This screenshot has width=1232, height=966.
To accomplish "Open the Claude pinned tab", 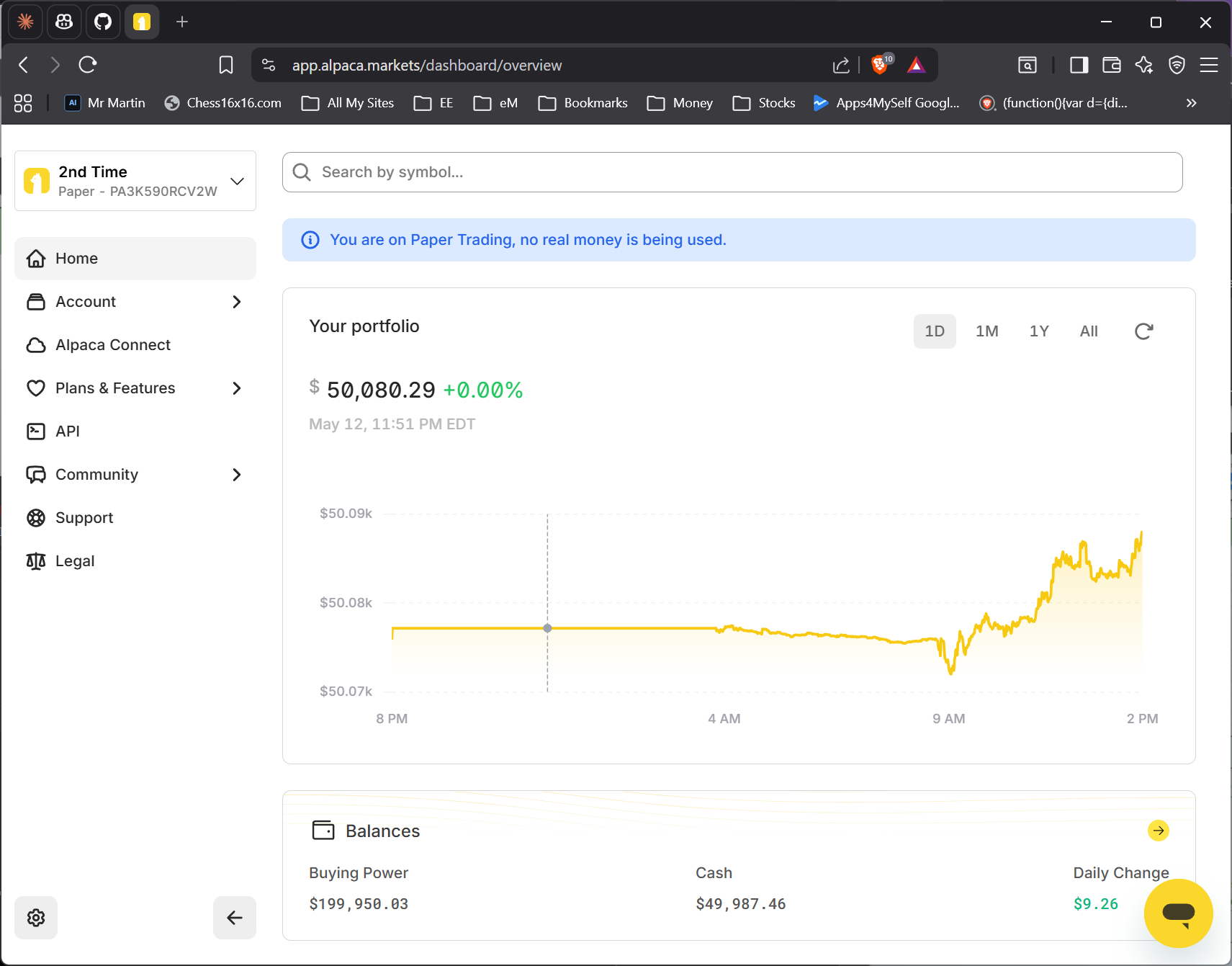I will point(25,22).
